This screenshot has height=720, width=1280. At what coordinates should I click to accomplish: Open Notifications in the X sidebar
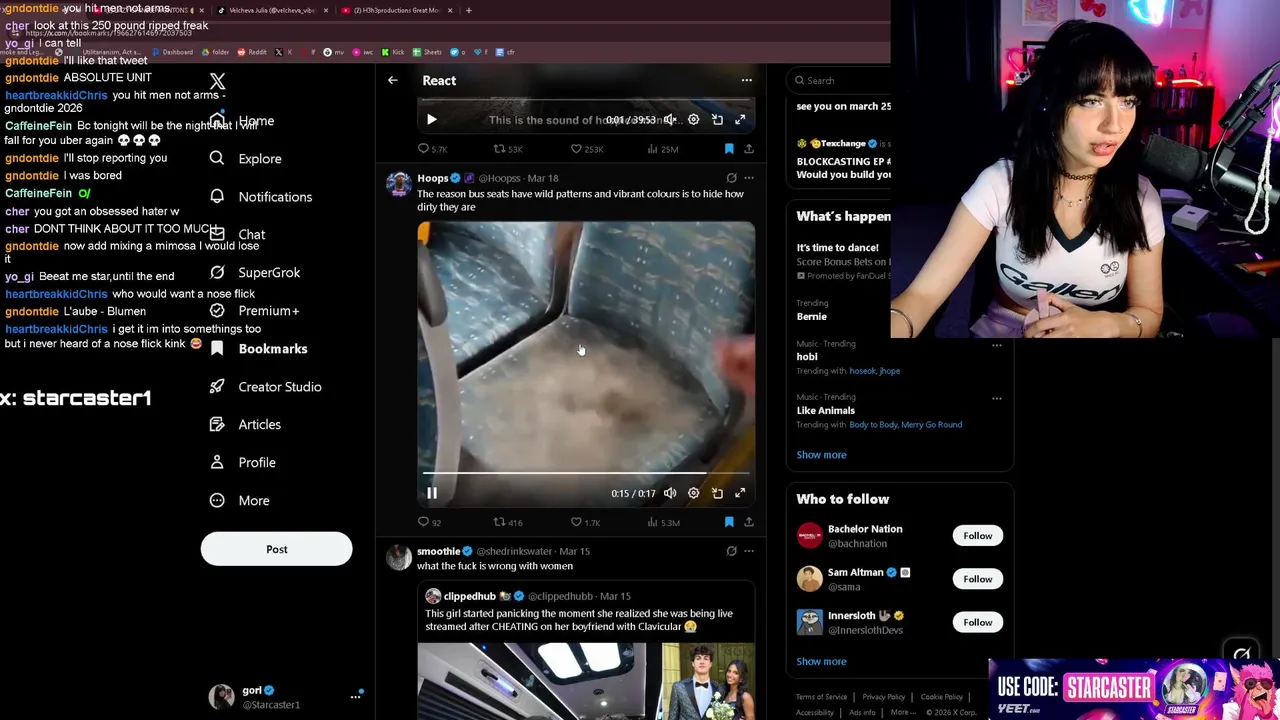pos(260,197)
